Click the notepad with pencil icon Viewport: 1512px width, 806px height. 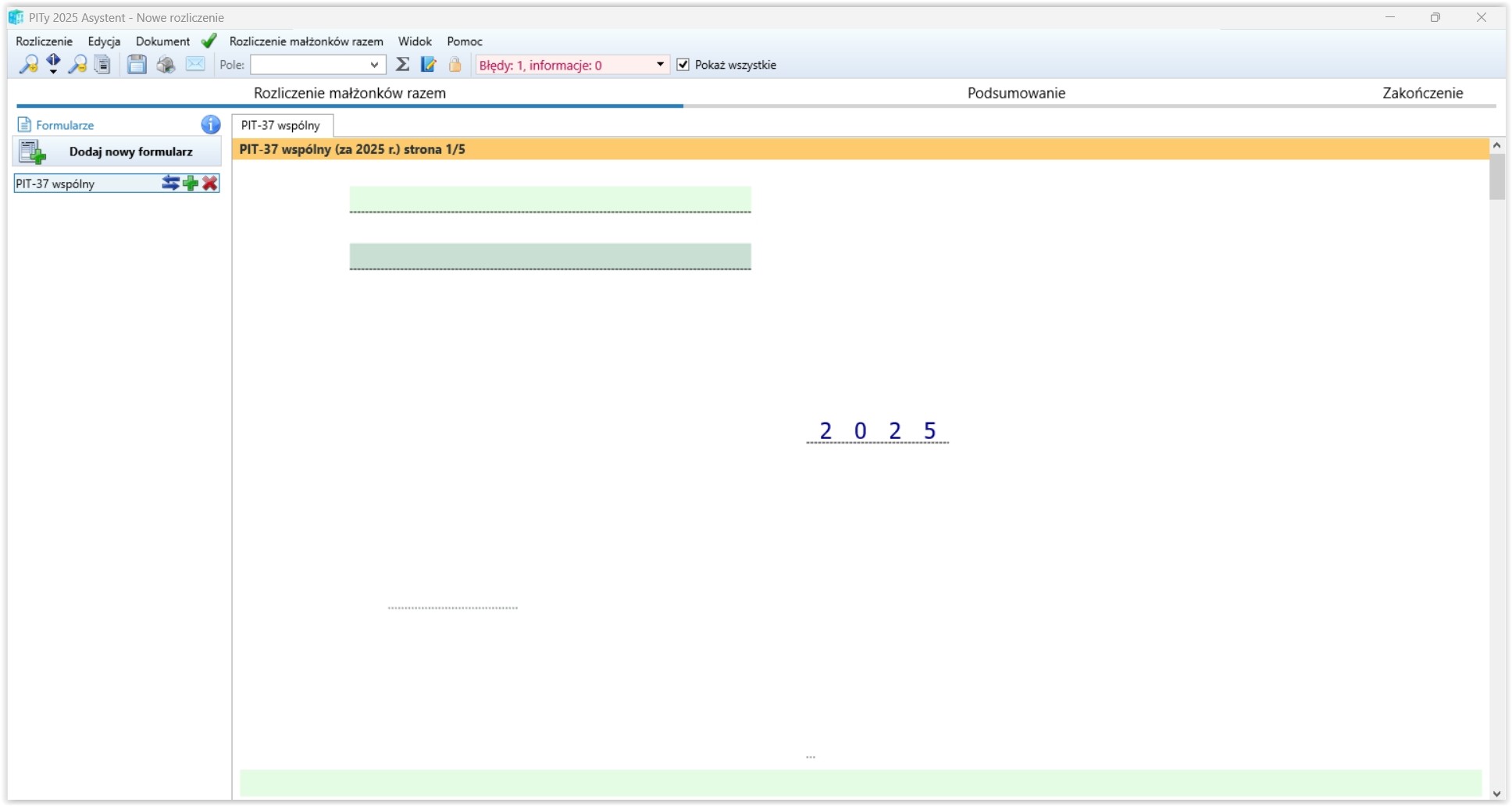click(x=428, y=65)
